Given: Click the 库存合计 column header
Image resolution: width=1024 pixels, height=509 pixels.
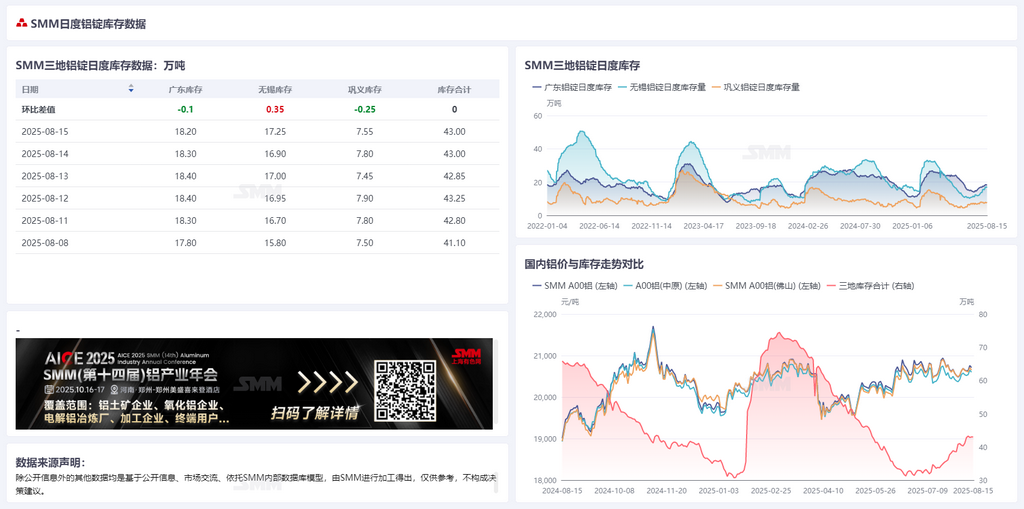Looking at the screenshot, I should point(454,90).
